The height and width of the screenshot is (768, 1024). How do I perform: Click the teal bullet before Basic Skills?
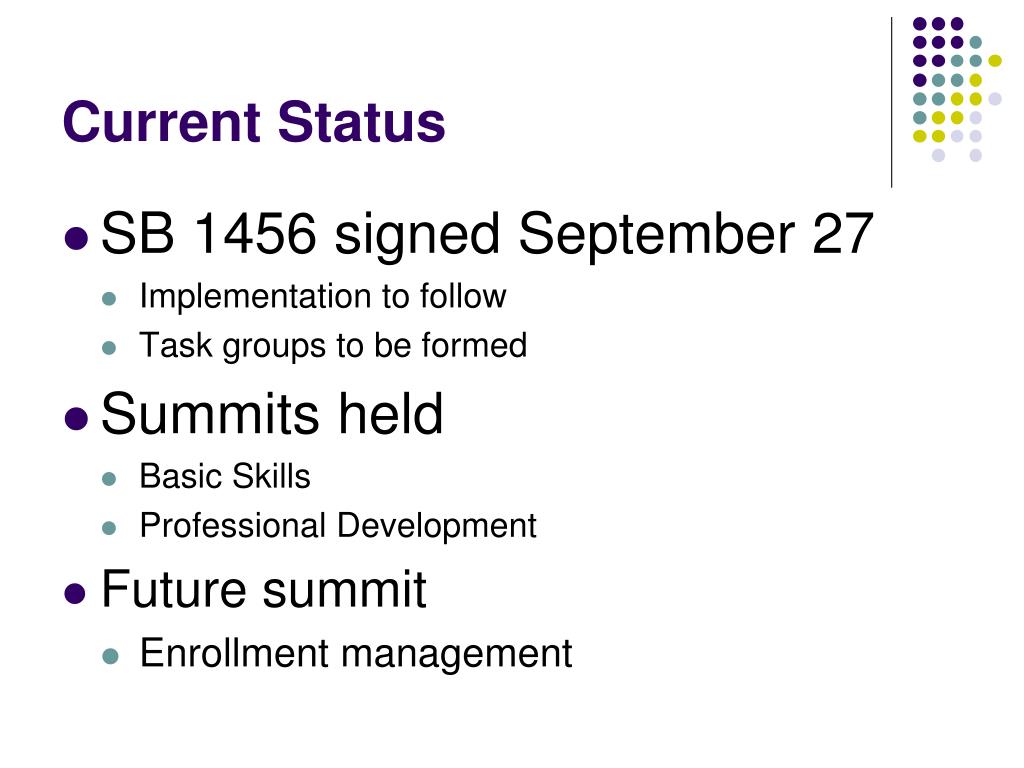(x=109, y=479)
